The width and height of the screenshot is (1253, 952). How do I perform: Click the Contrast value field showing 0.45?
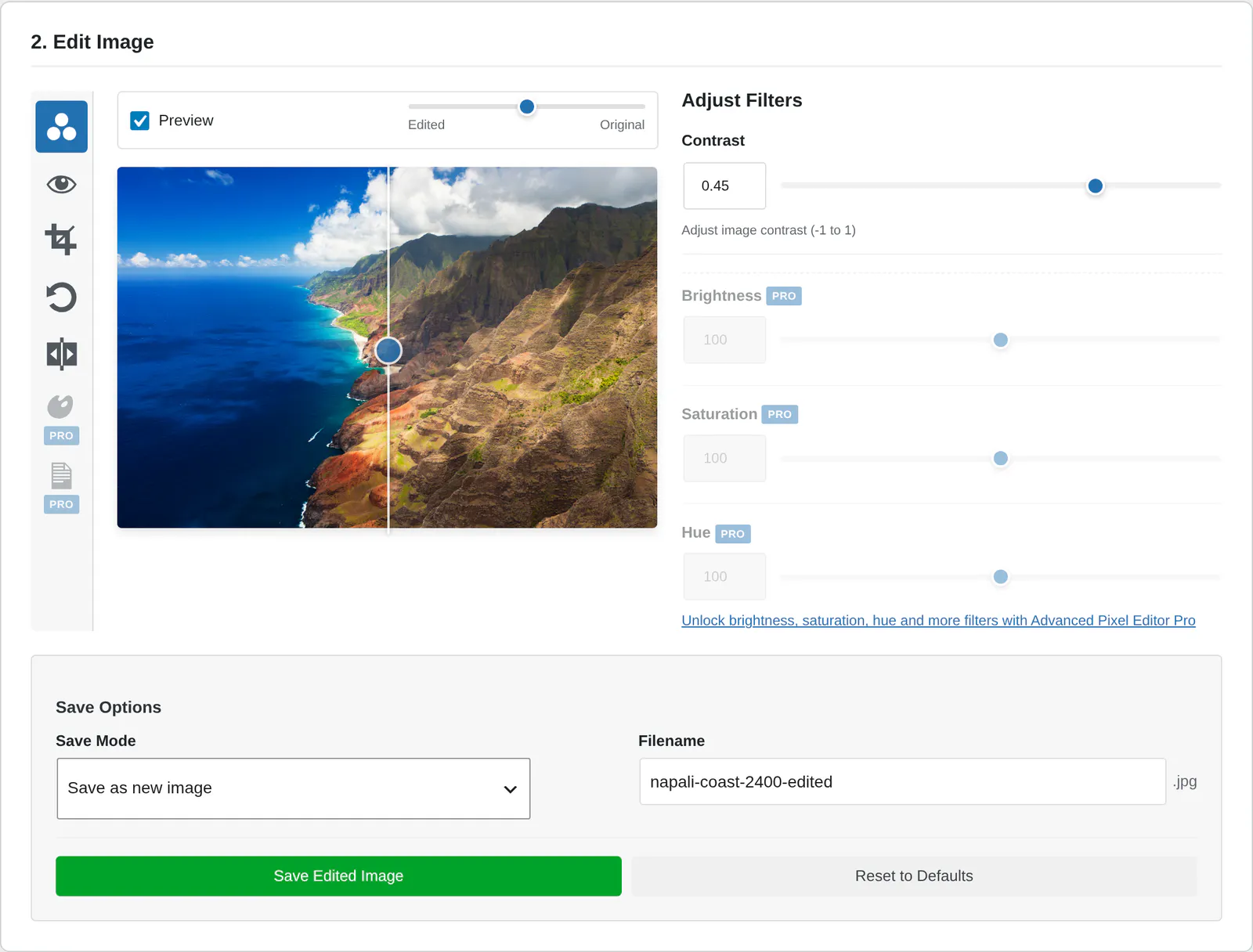[724, 186]
